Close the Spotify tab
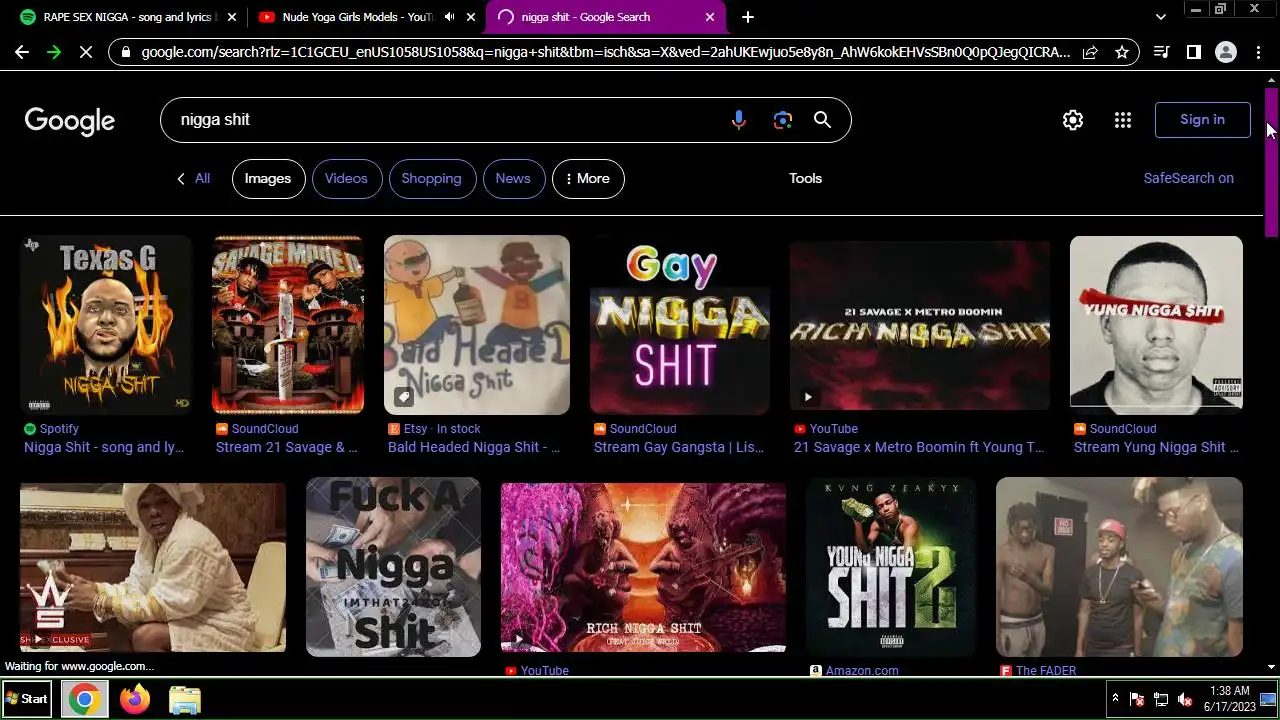 pos(232,17)
